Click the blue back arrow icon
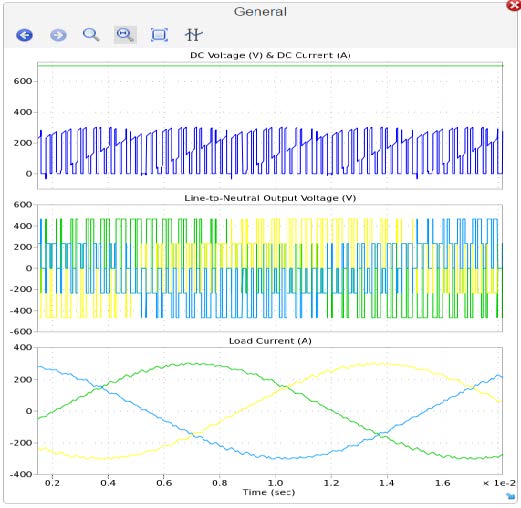Viewport: 521px width, 508px height. point(24,35)
